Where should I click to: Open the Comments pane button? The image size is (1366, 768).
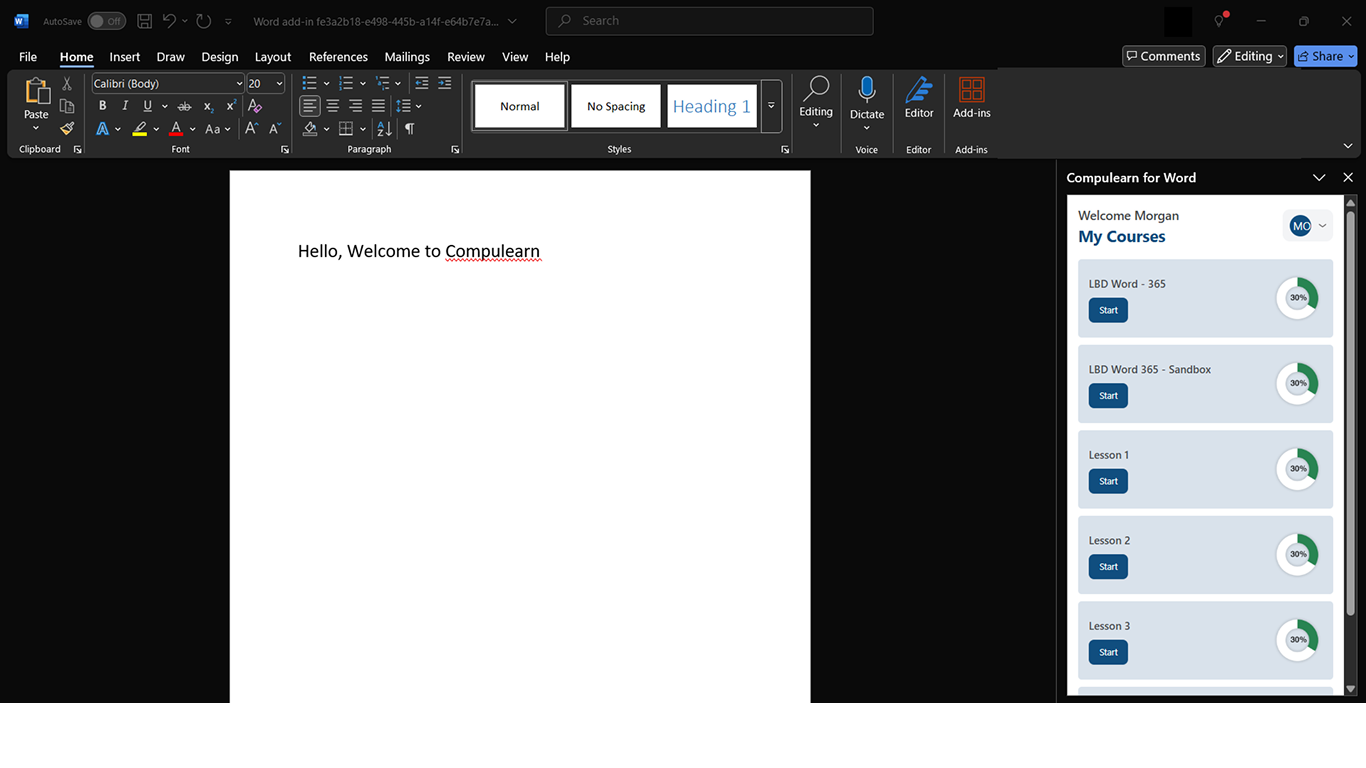1163,56
